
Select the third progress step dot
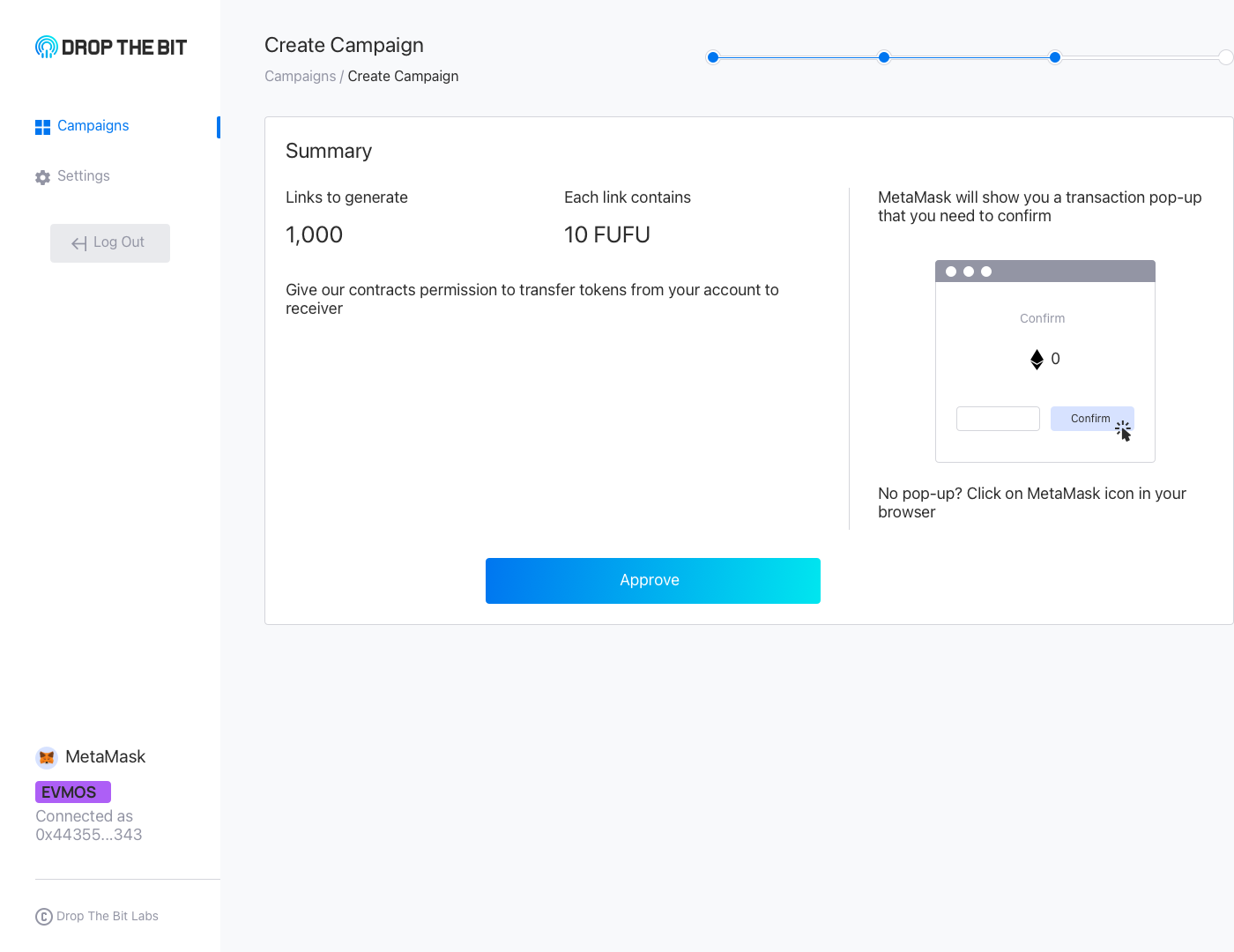[1055, 57]
